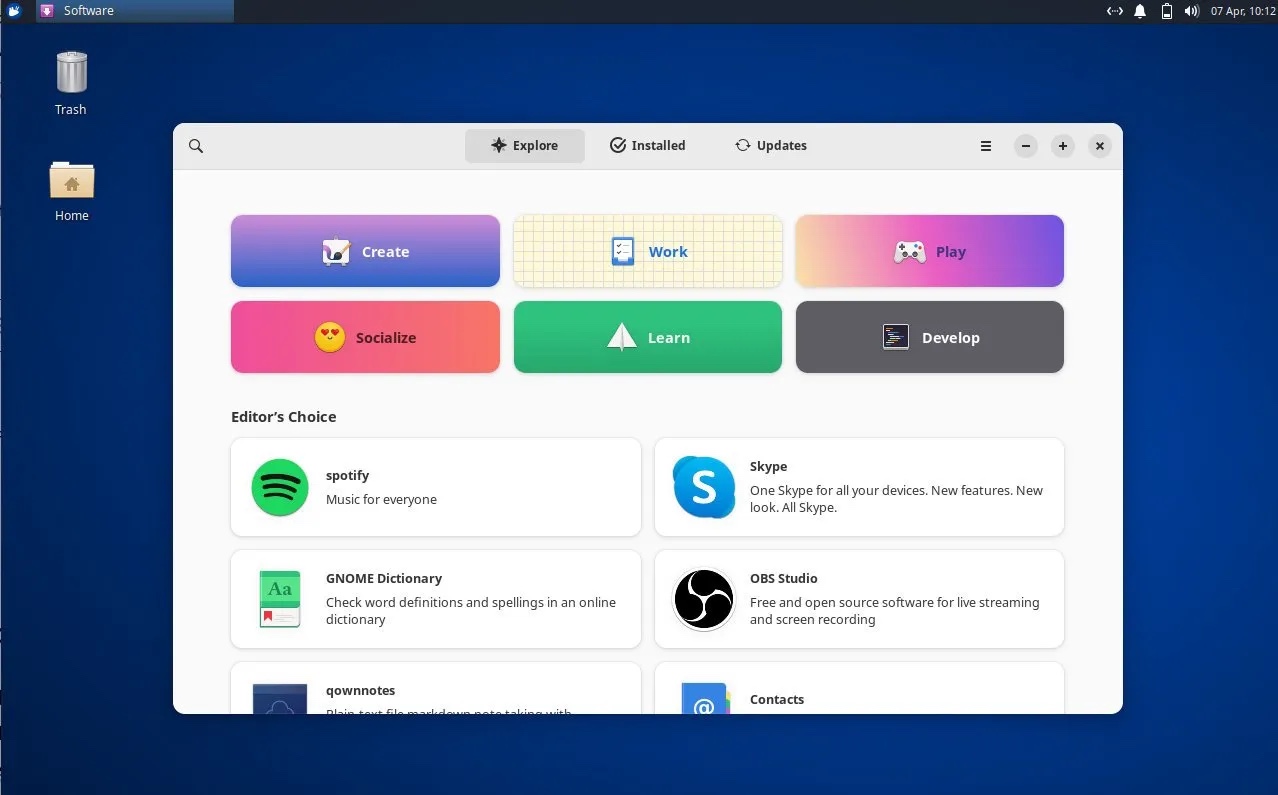The height and width of the screenshot is (795, 1278).
Task: Browse the Create category
Action: (365, 251)
